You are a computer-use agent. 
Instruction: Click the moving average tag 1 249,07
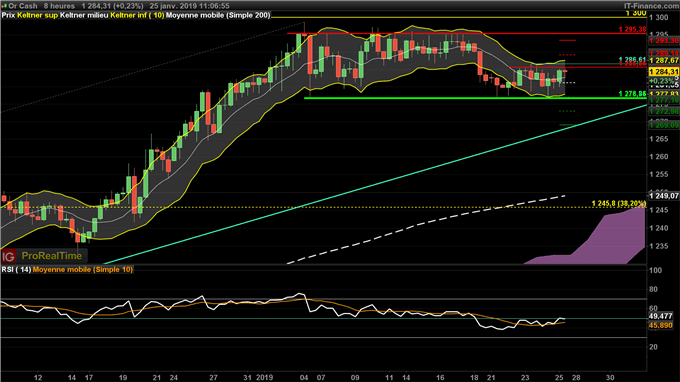664,196
